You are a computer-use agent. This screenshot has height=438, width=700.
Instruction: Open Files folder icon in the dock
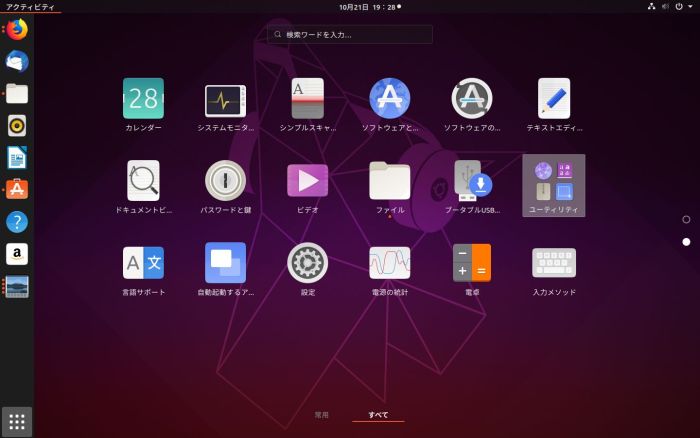17,94
